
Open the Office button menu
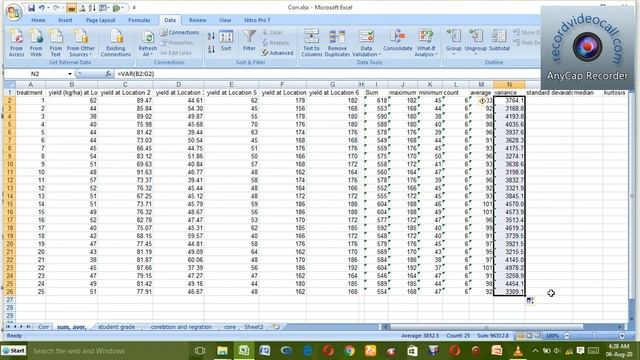pos(13,12)
